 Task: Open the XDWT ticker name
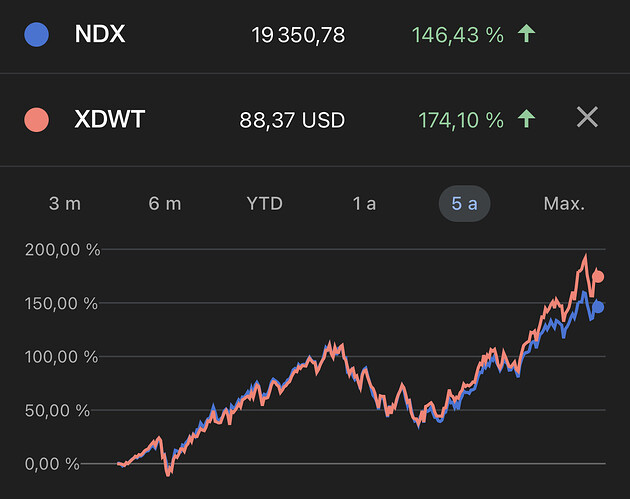click(109, 120)
